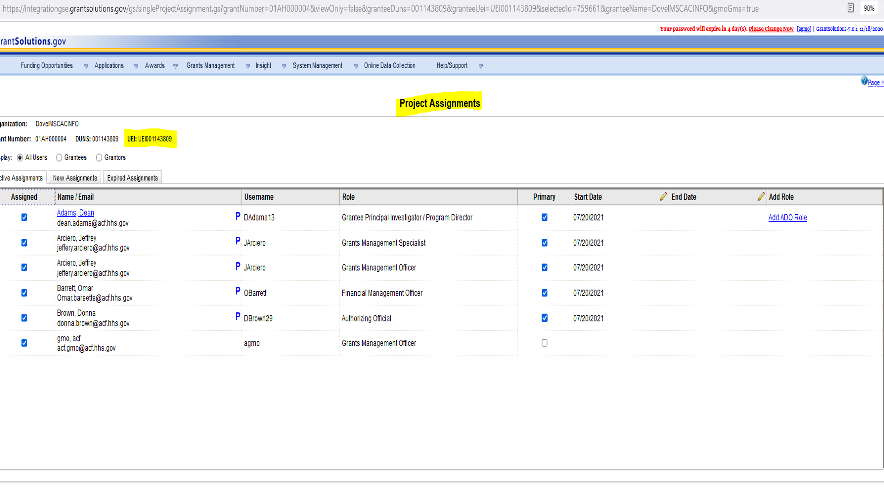
Task: Switch to the New Assignments tab
Action: click(74, 177)
